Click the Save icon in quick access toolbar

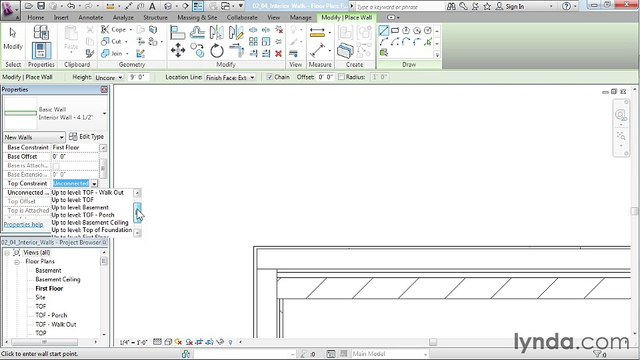click(x=41, y=6)
